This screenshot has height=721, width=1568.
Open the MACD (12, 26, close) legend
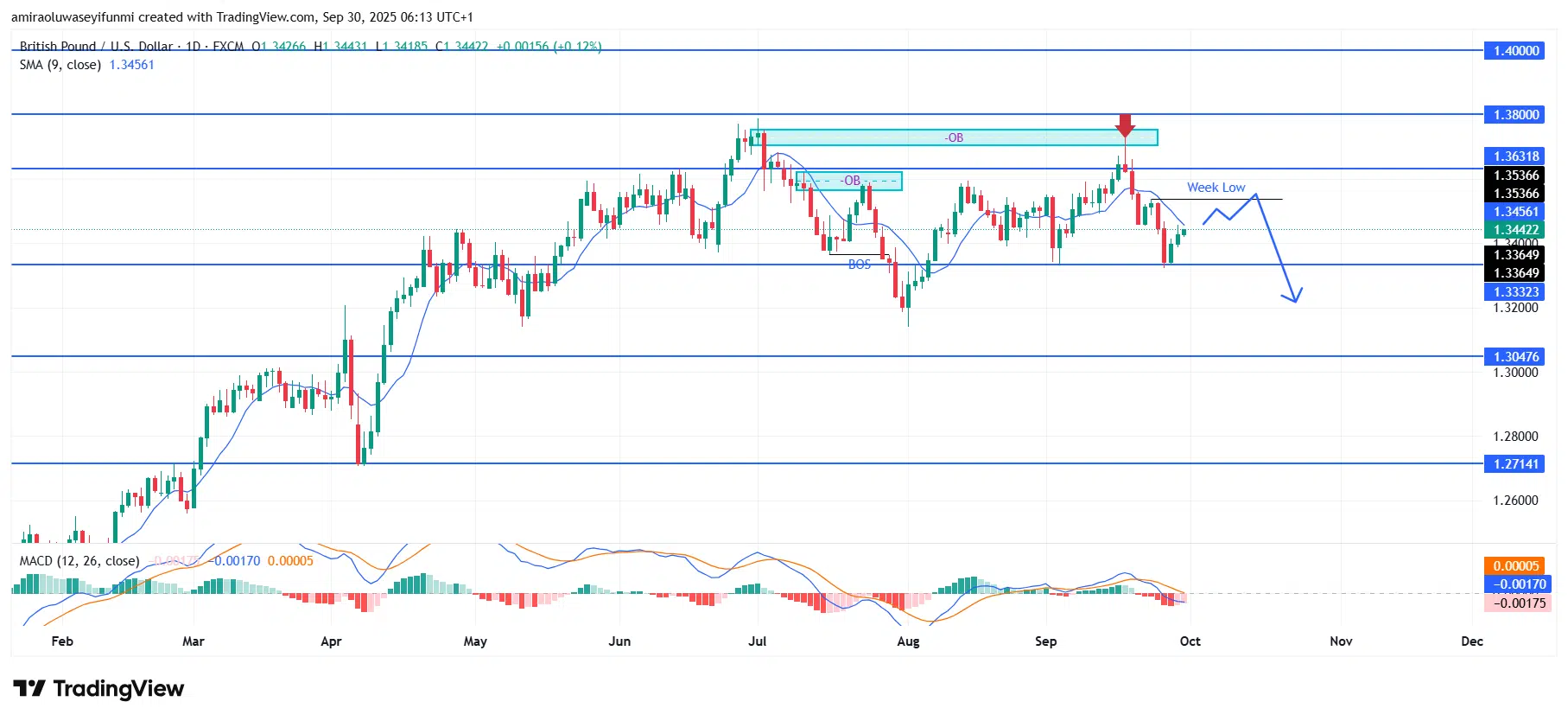click(x=79, y=561)
